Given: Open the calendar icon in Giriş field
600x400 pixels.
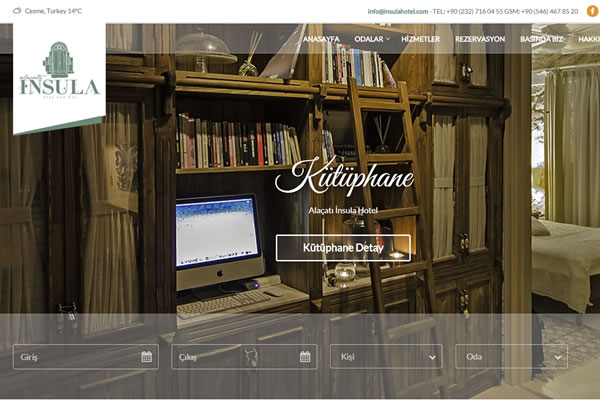Looking at the screenshot, I should click(147, 357).
